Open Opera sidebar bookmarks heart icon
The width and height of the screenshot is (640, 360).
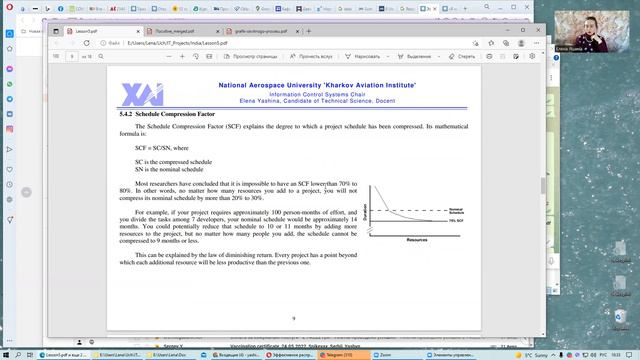pos(10,169)
